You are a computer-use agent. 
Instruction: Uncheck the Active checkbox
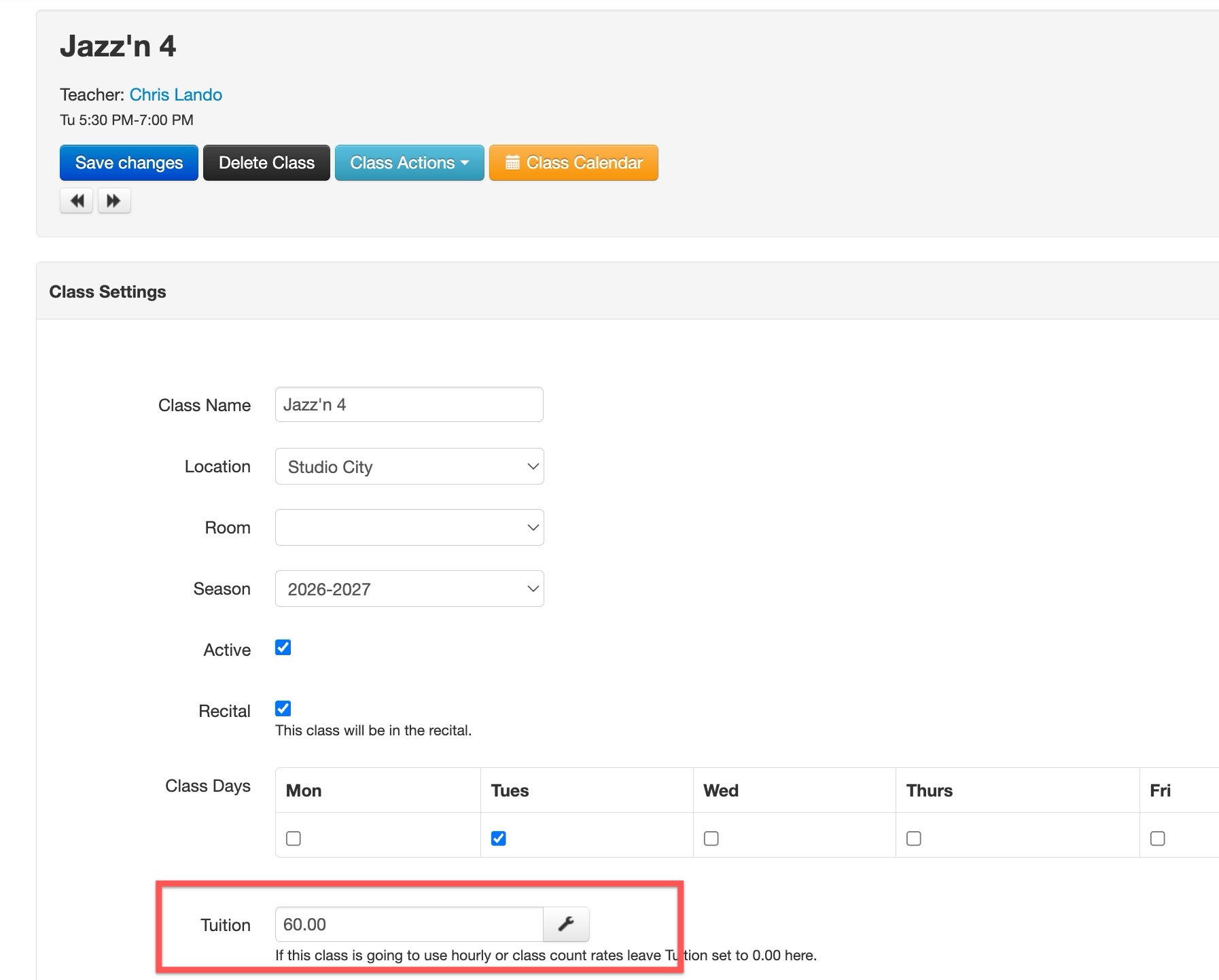click(x=283, y=648)
